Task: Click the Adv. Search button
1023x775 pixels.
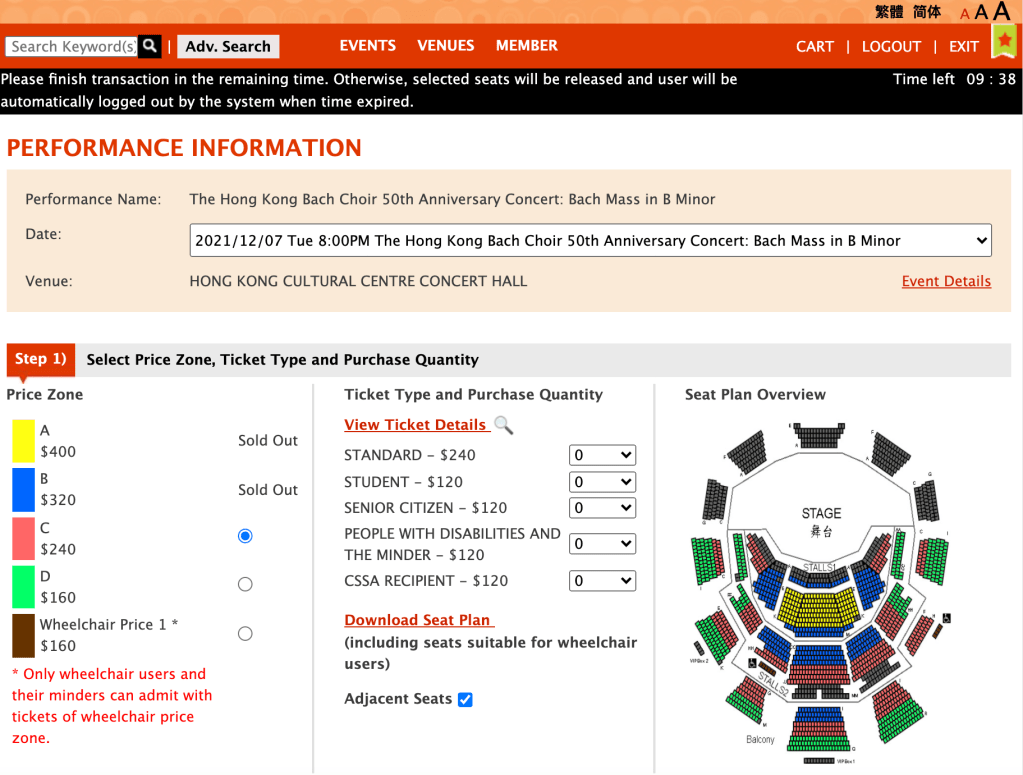Action: [x=228, y=46]
